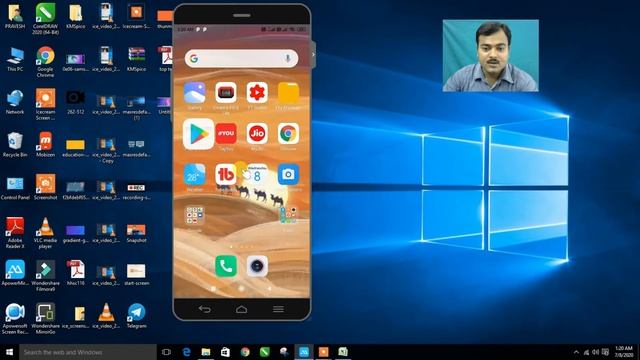Tap the phone Menu navigation button
This screenshot has height=360, width=640.
278,309
